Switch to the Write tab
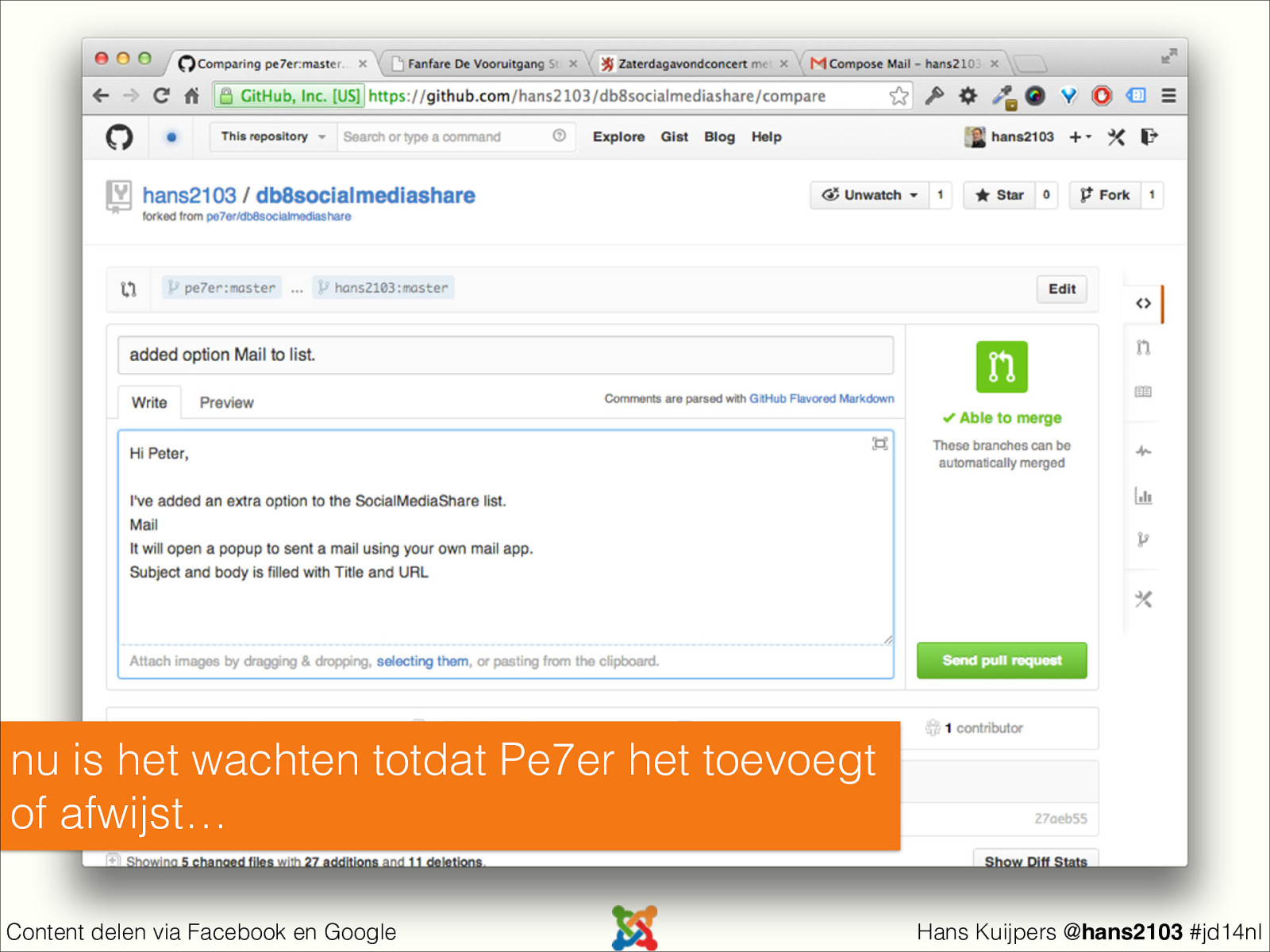This screenshot has width=1270, height=952. coord(149,402)
